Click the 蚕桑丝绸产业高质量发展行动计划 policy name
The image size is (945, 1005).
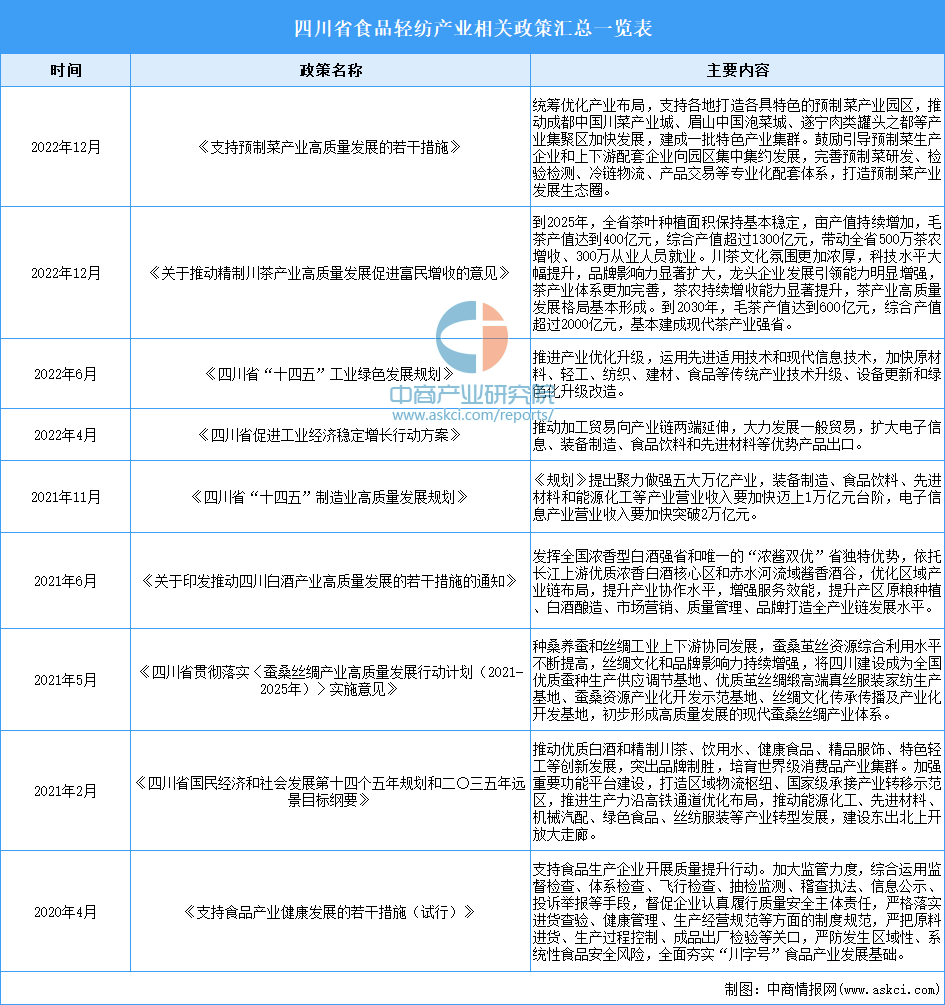pos(330,680)
